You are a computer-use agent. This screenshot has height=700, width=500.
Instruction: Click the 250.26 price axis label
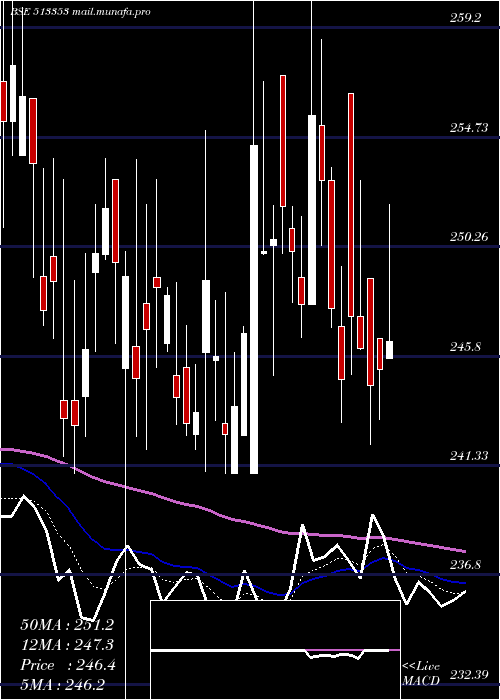[469, 237]
